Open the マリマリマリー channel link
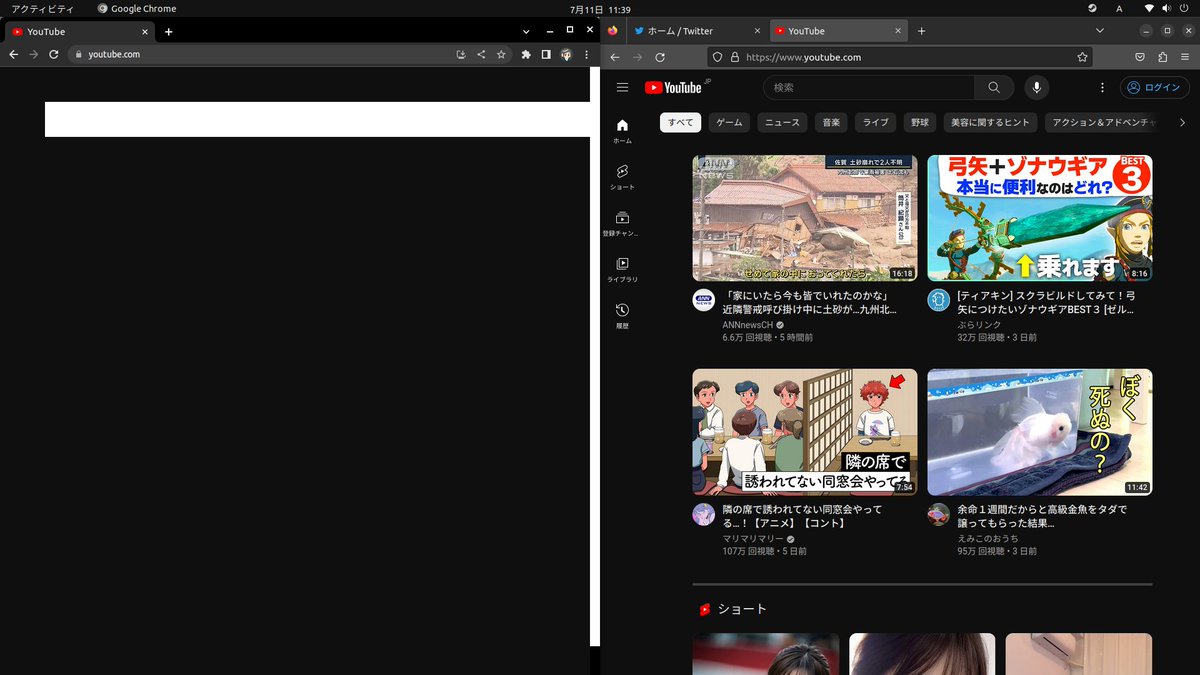 click(x=753, y=538)
